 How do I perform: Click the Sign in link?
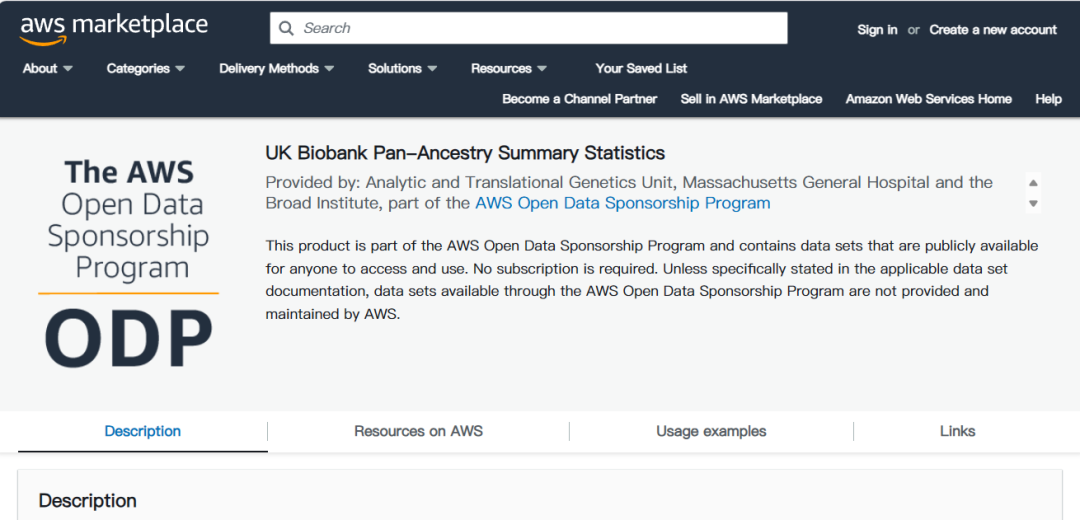(x=877, y=30)
